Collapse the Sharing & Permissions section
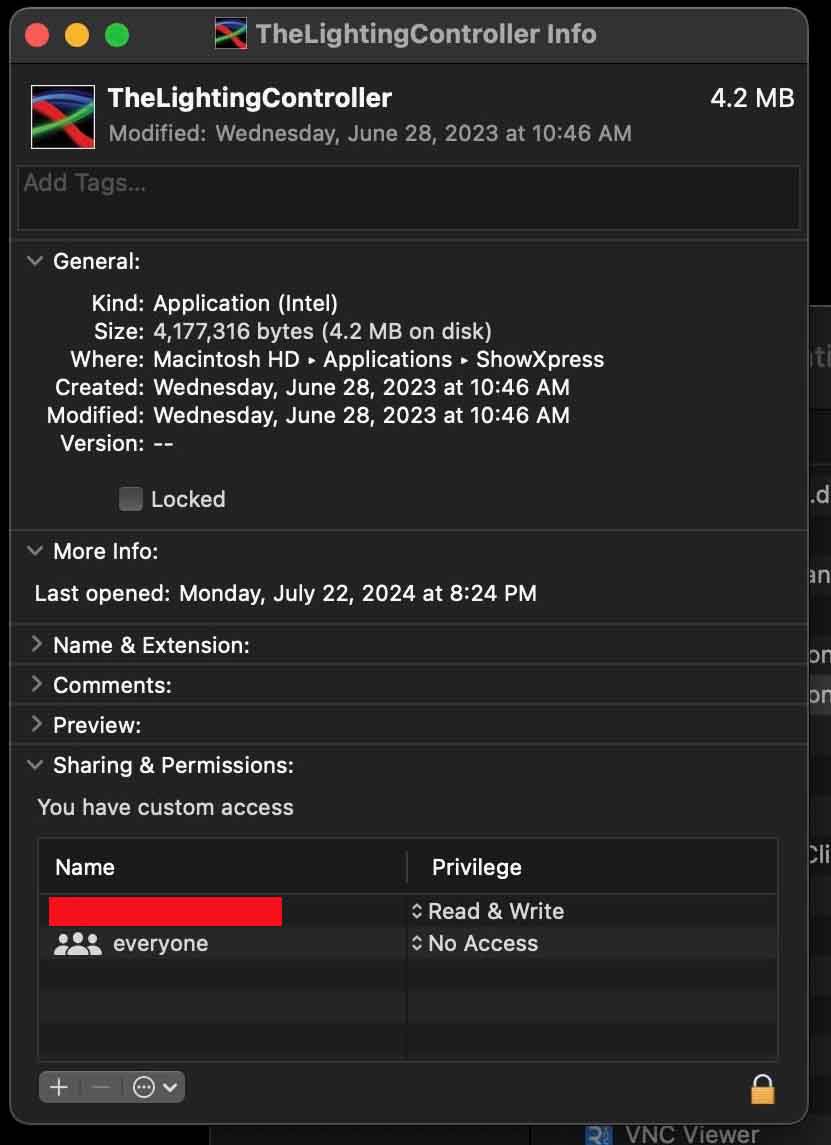831x1145 pixels. (35, 765)
